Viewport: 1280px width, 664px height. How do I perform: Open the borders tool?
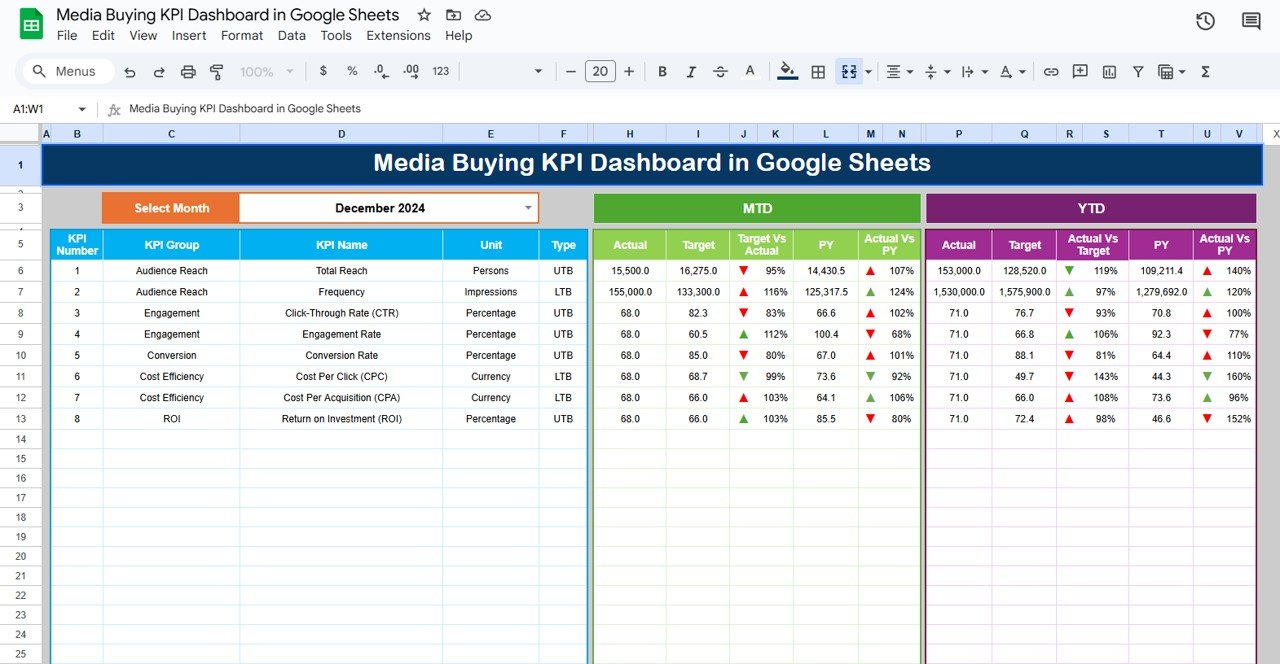tap(818, 71)
